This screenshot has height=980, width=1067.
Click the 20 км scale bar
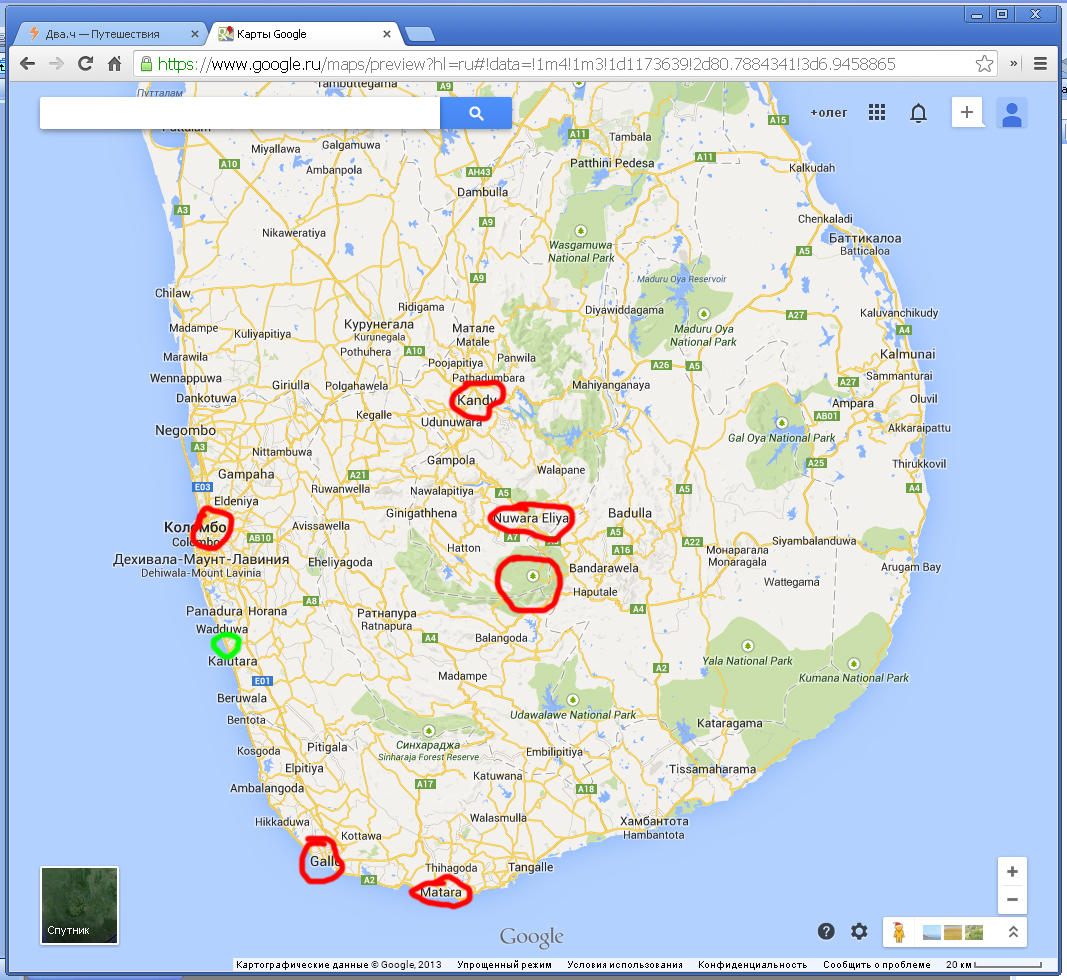click(994, 964)
